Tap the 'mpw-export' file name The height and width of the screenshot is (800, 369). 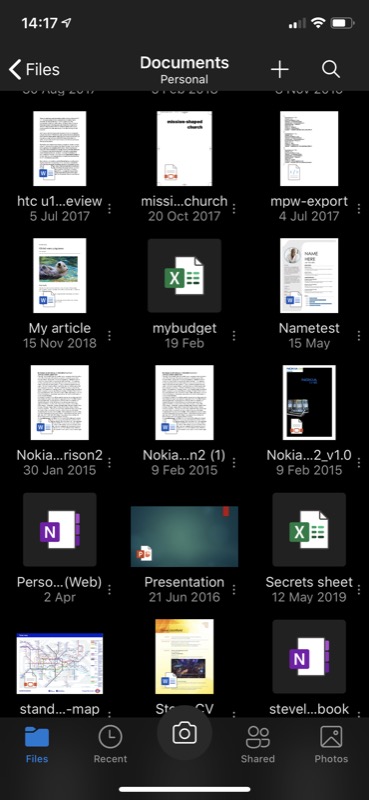pos(309,202)
